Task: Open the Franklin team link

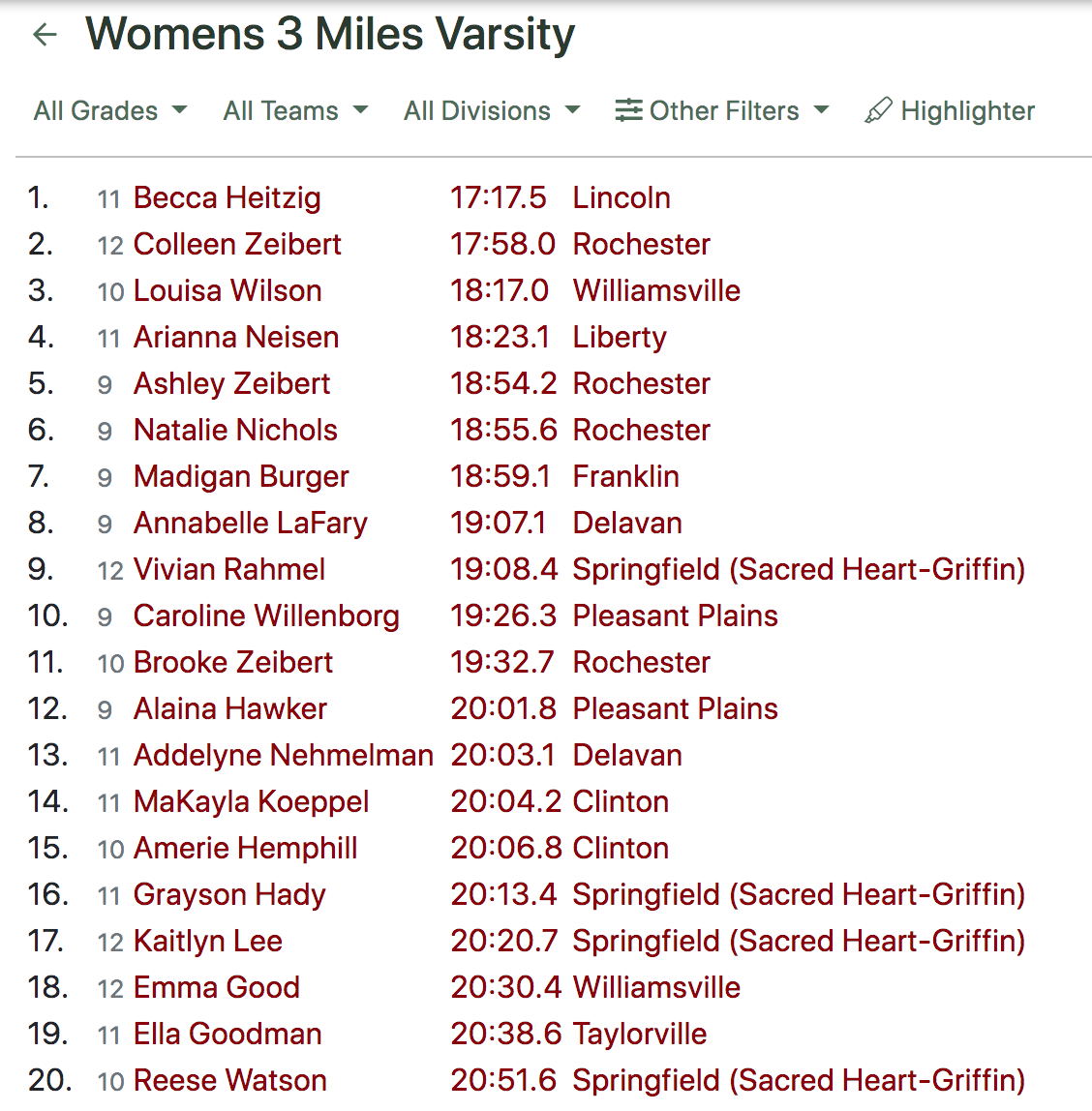Action: (x=625, y=476)
